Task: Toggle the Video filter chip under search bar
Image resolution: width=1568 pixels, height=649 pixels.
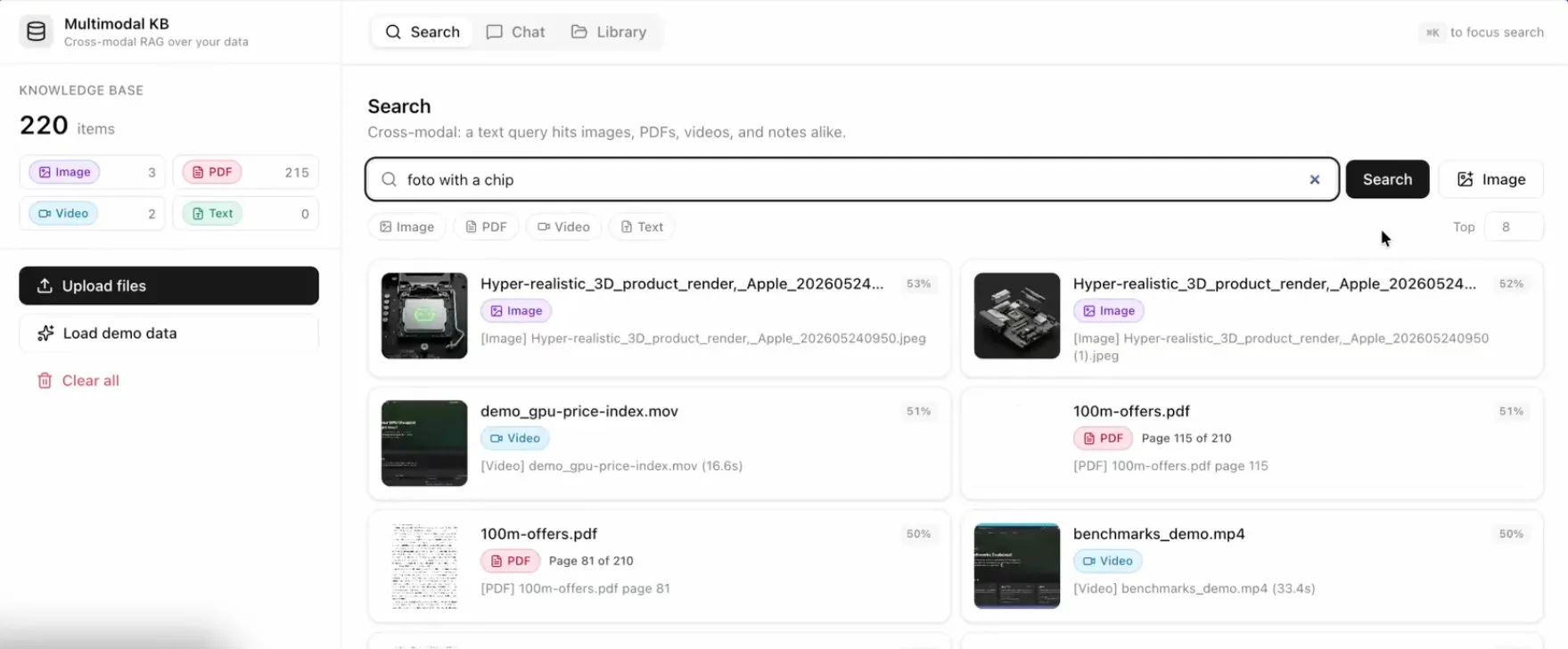Action: (562, 226)
